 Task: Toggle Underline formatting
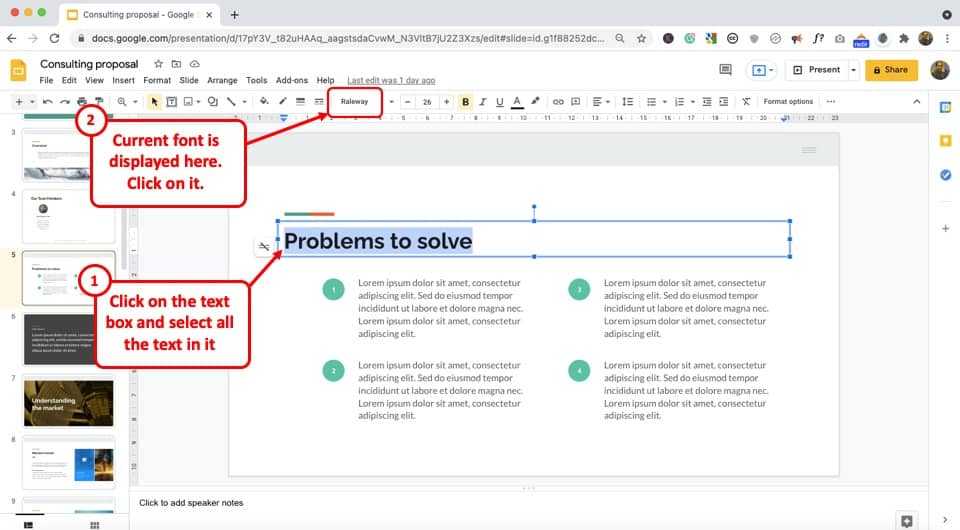click(499, 101)
